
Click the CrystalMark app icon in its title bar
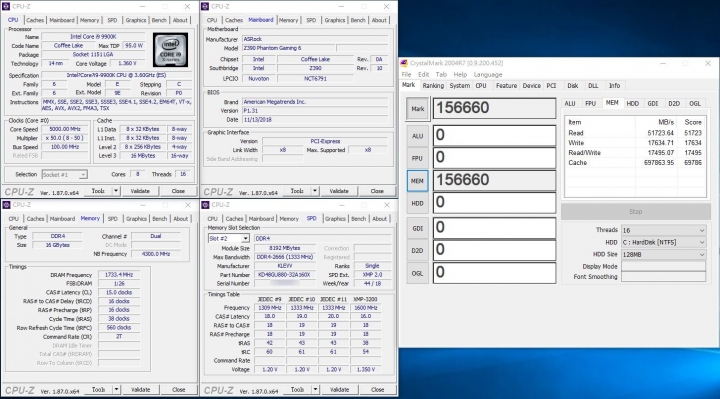point(404,63)
